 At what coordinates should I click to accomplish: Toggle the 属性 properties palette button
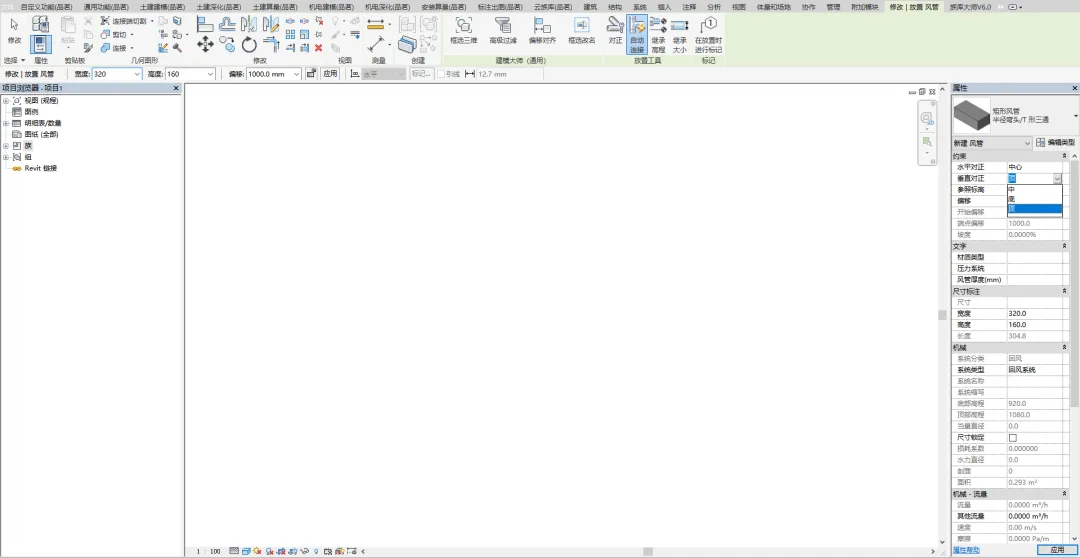[41, 45]
